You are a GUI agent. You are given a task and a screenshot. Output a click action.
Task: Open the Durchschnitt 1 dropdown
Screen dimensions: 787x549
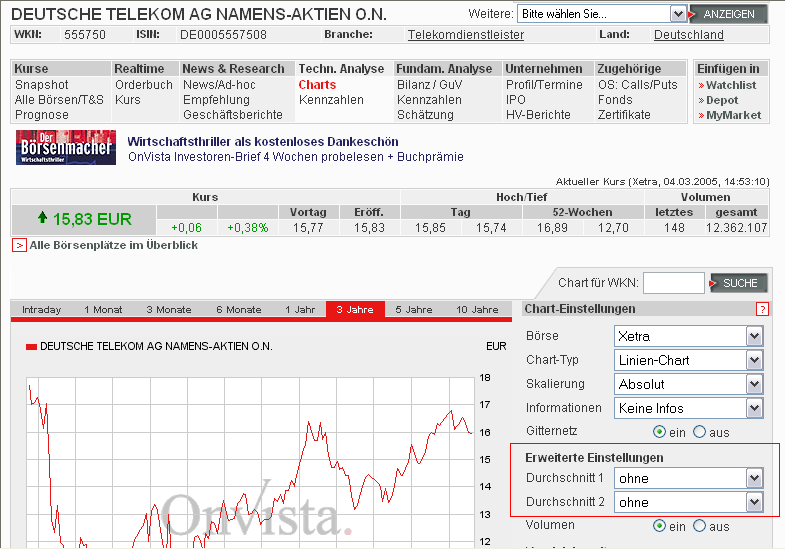click(689, 478)
